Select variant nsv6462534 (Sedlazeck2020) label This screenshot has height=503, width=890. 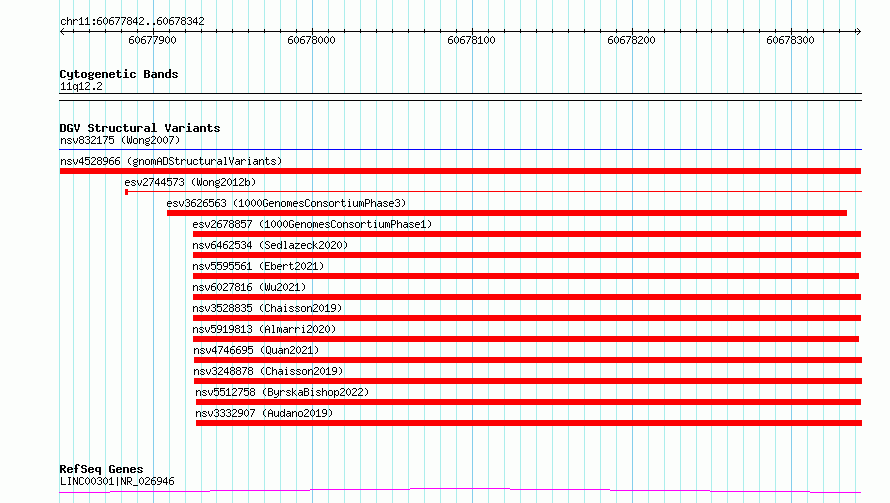coord(270,245)
